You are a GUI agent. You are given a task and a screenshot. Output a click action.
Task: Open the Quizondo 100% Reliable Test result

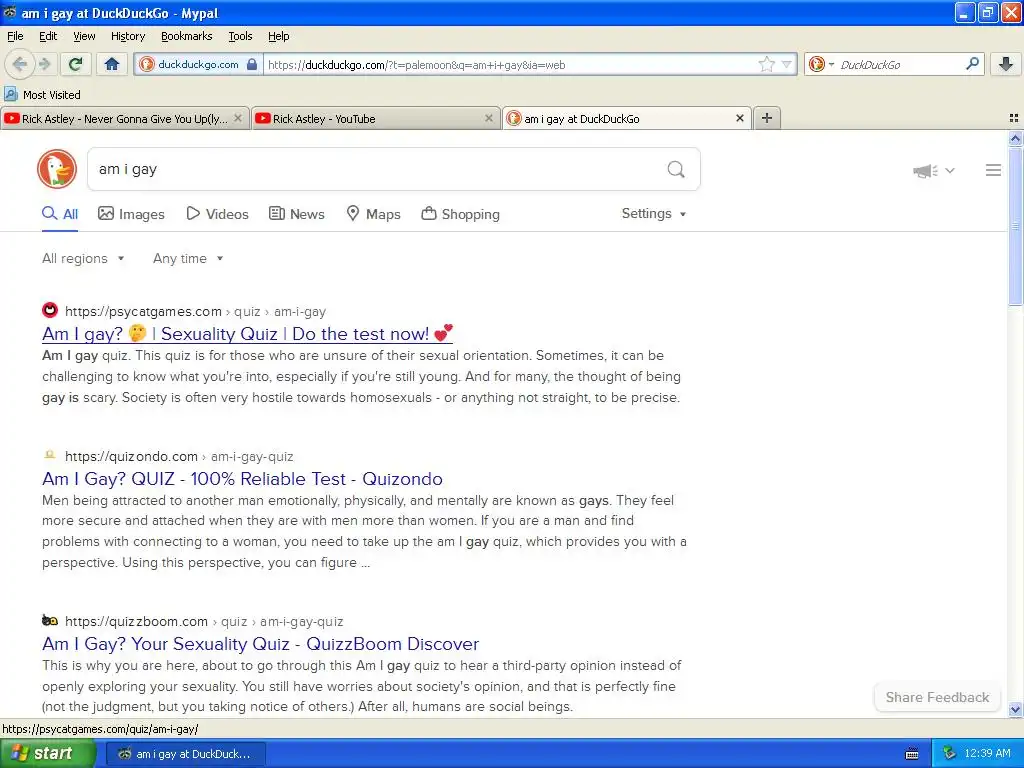coord(242,479)
